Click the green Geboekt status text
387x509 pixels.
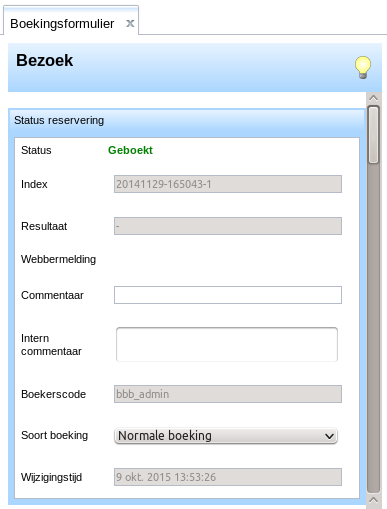(x=130, y=150)
